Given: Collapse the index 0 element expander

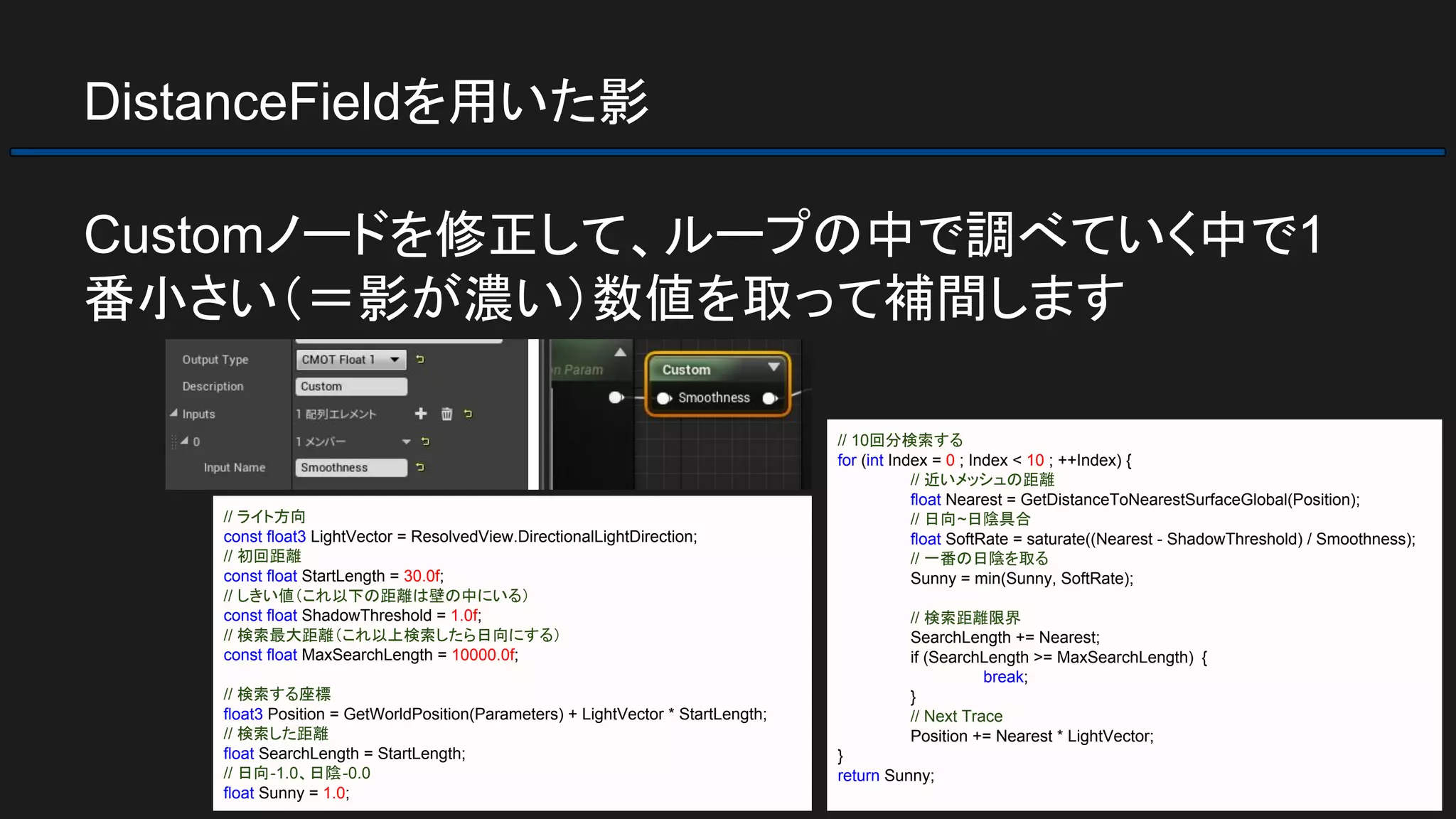Looking at the screenshot, I should (x=185, y=441).
